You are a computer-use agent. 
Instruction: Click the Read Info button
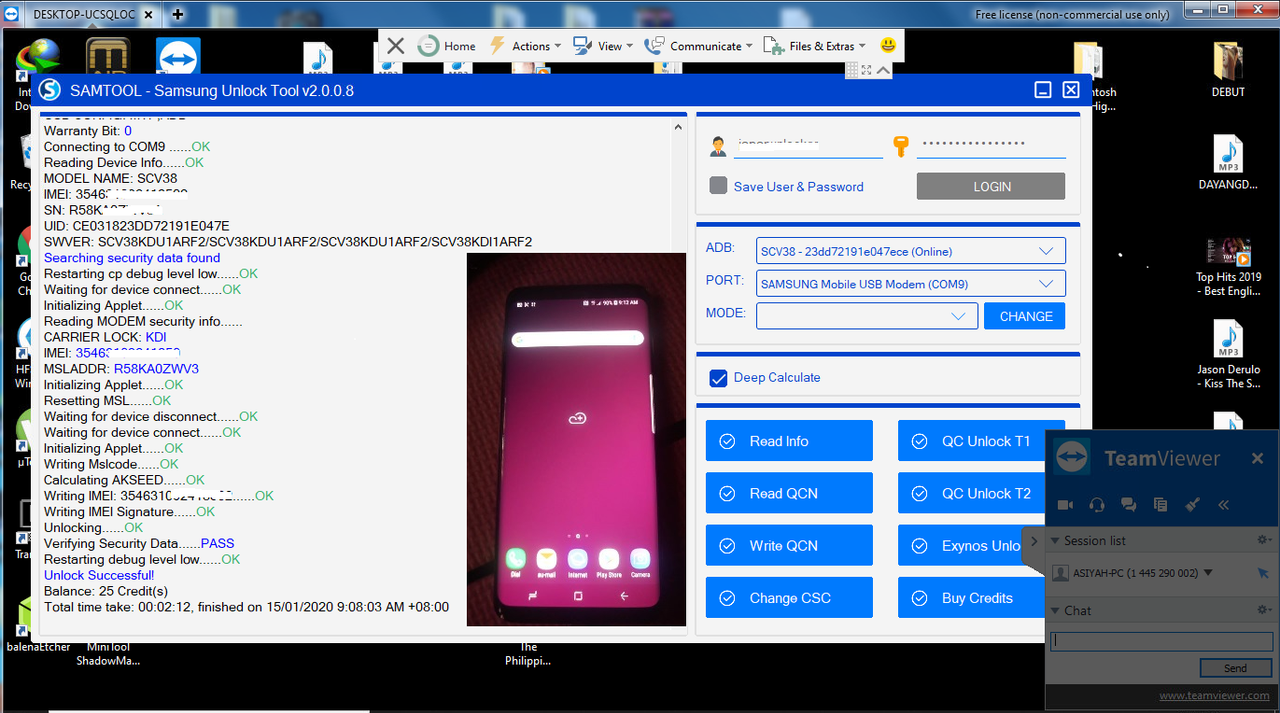point(789,441)
